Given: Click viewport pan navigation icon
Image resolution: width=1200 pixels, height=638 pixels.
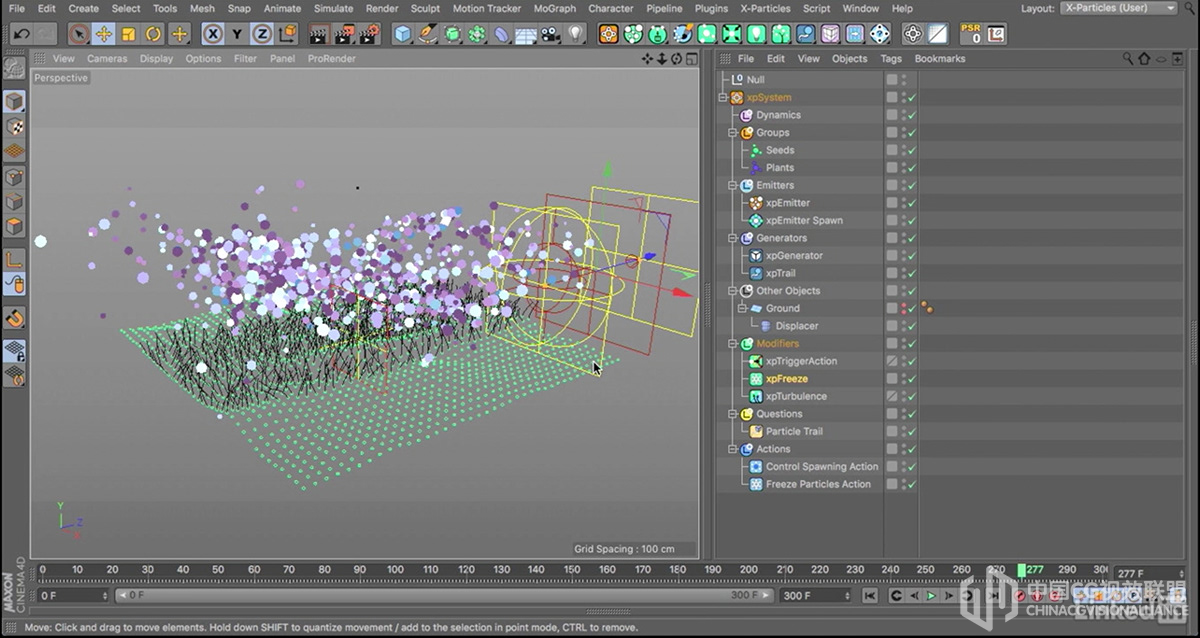Looking at the screenshot, I should (x=647, y=59).
